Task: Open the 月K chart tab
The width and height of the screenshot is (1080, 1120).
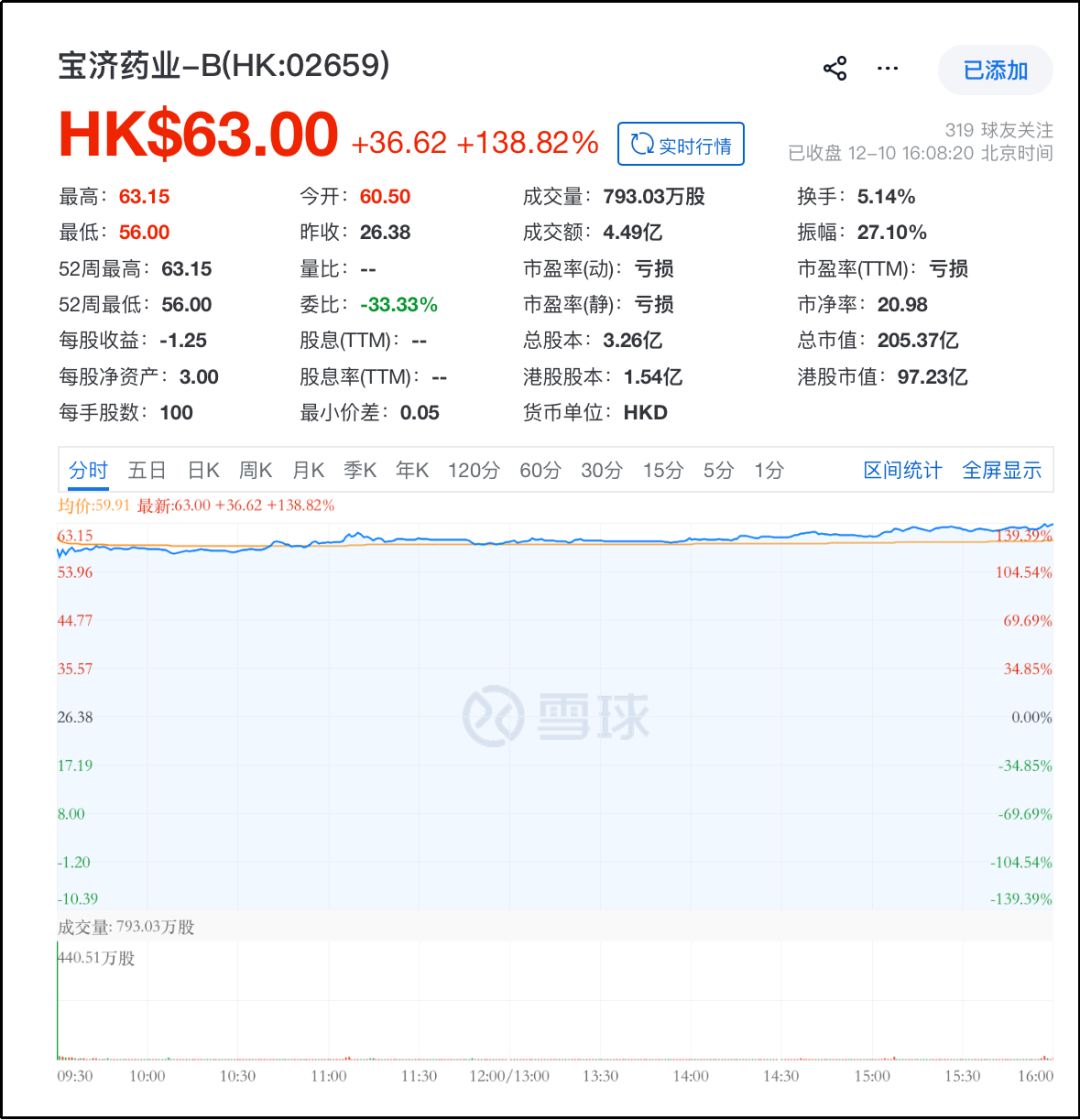Action: 308,470
